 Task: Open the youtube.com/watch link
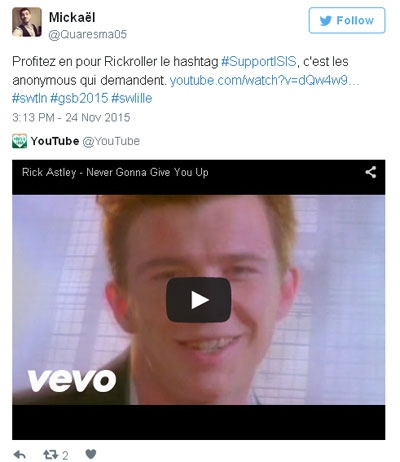tap(265, 81)
